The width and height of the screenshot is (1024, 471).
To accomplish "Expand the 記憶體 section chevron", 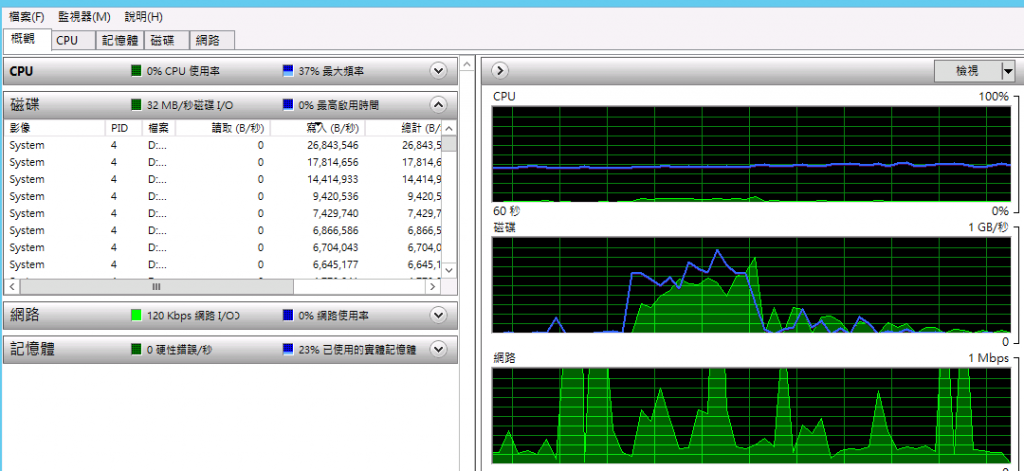I will click(x=438, y=349).
